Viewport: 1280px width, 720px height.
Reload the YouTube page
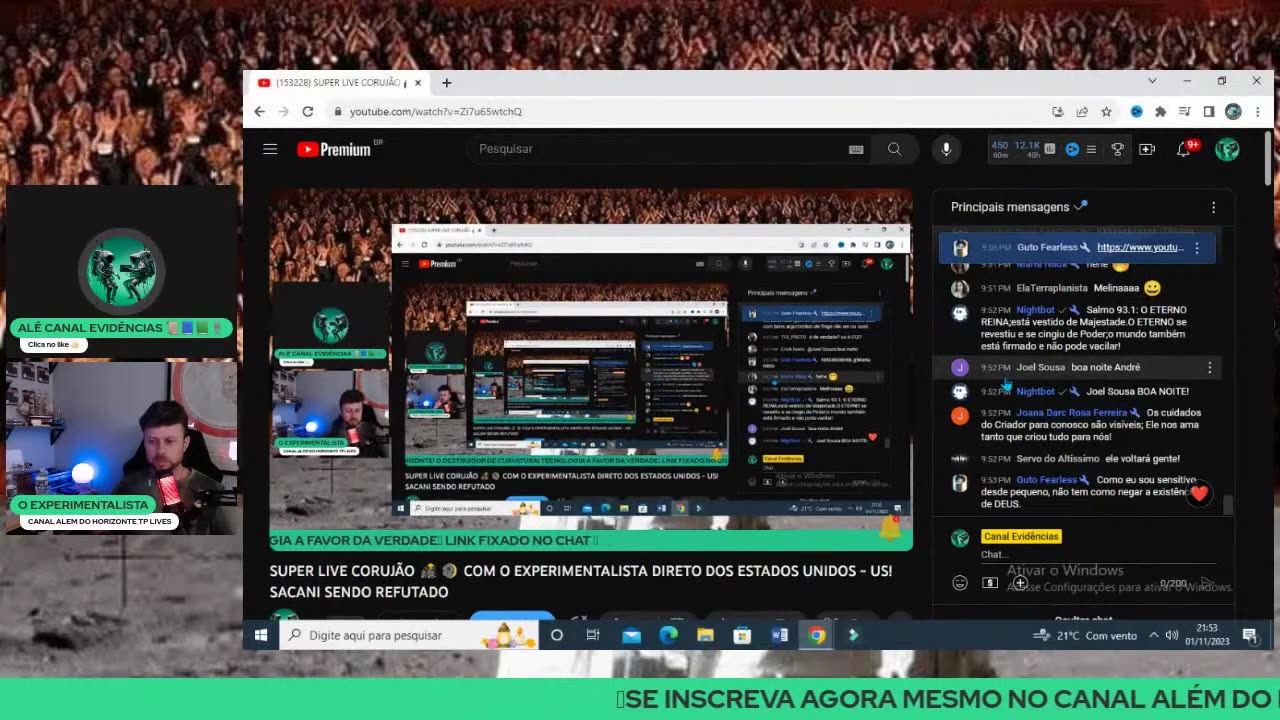(x=308, y=112)
